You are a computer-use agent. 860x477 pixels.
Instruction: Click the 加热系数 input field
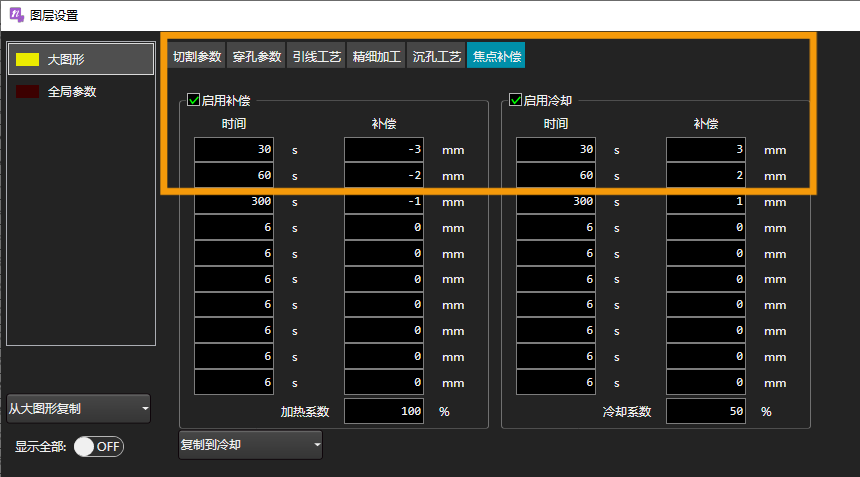(384, 411)
